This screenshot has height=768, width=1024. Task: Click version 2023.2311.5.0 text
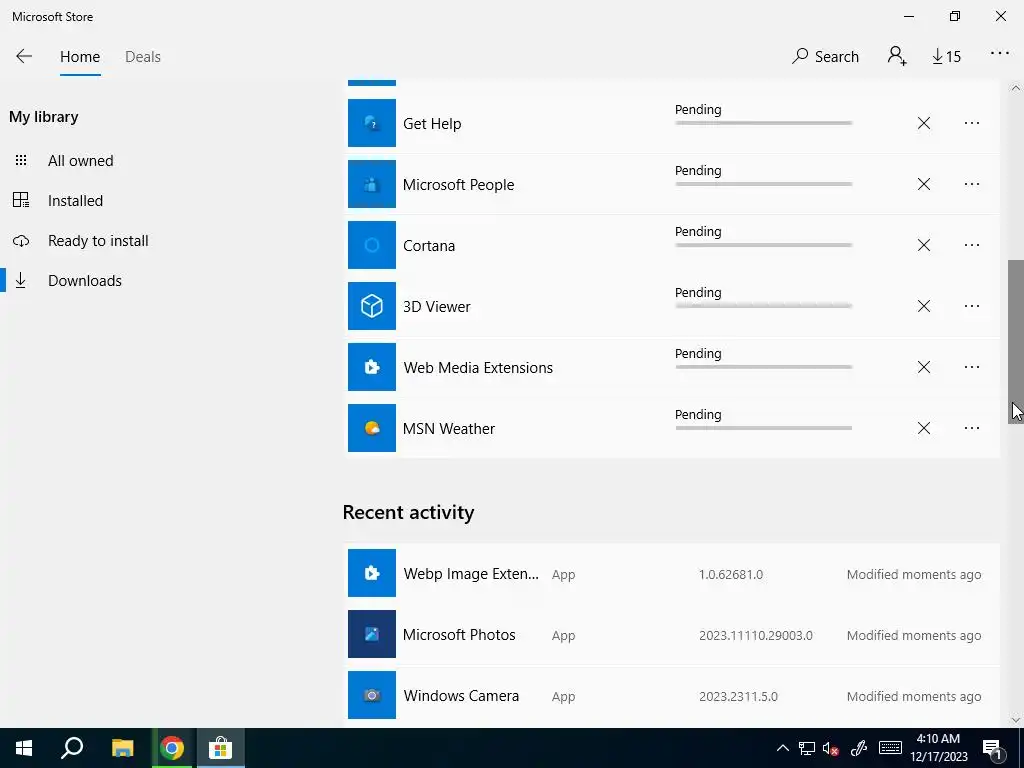[738, 696]
